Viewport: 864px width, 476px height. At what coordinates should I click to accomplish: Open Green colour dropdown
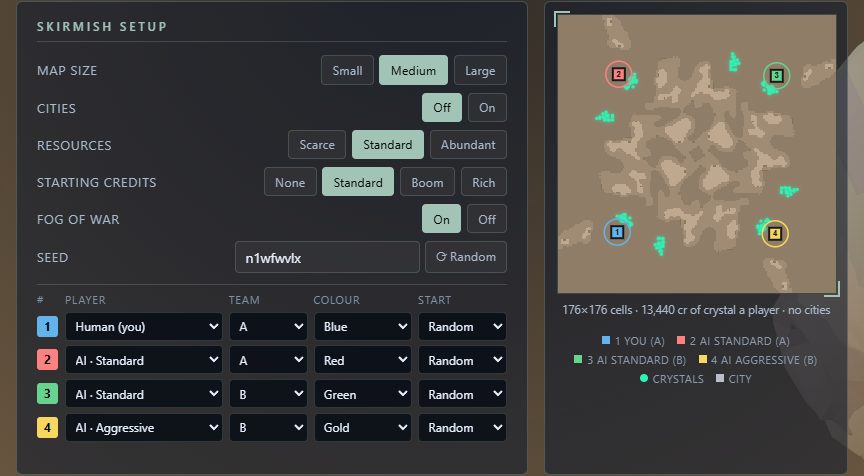pyautogui.click(x=363, y=394)
